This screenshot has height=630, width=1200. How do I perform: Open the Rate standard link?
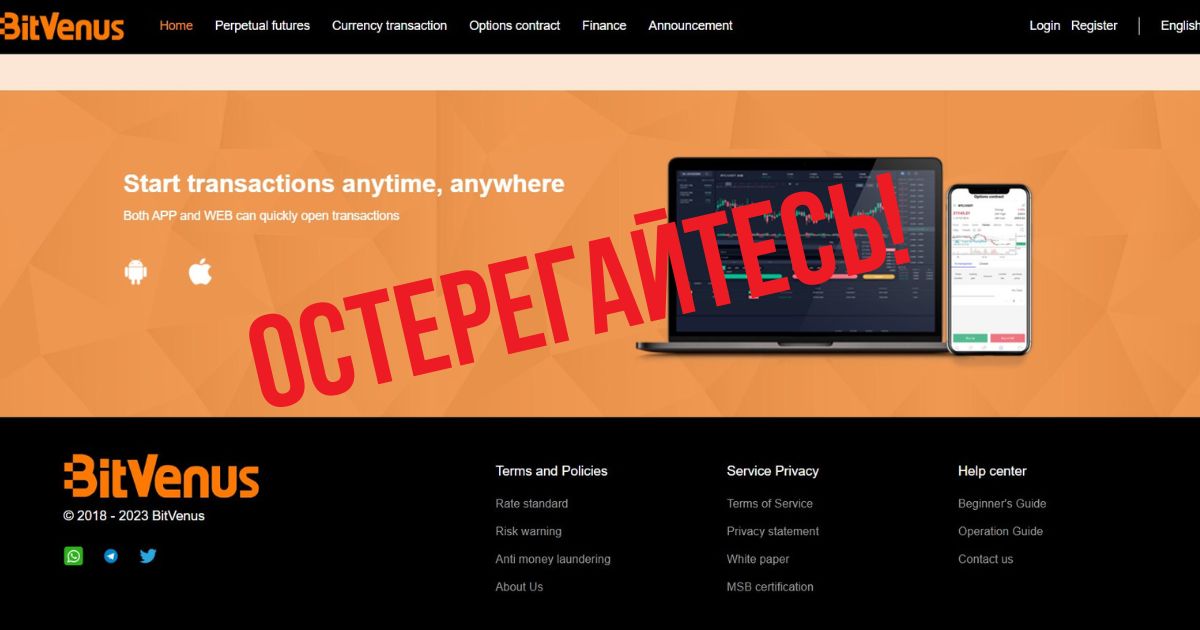(x=531, y=504)
